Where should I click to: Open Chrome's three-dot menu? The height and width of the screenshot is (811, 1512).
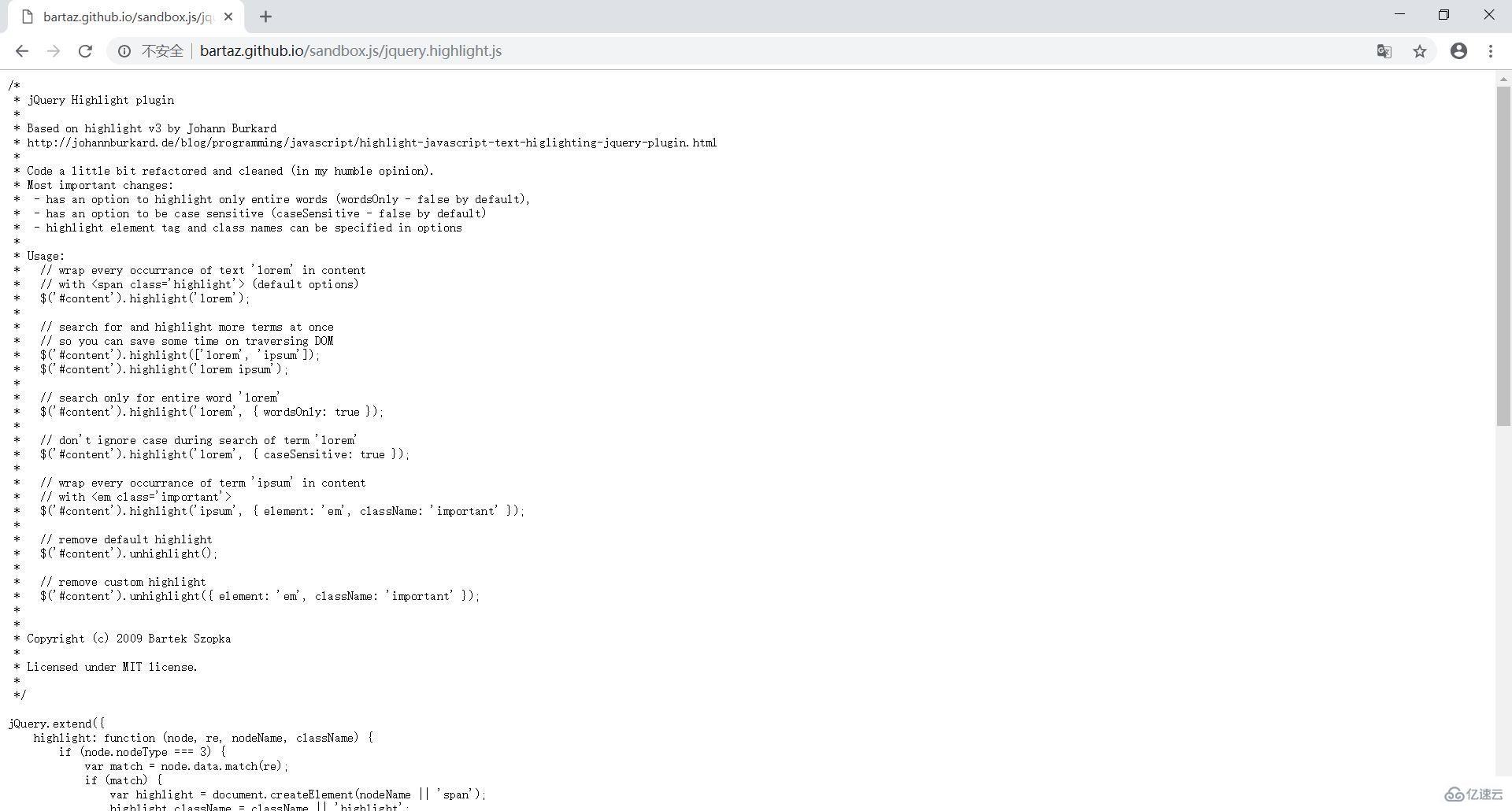(1491, 51)
